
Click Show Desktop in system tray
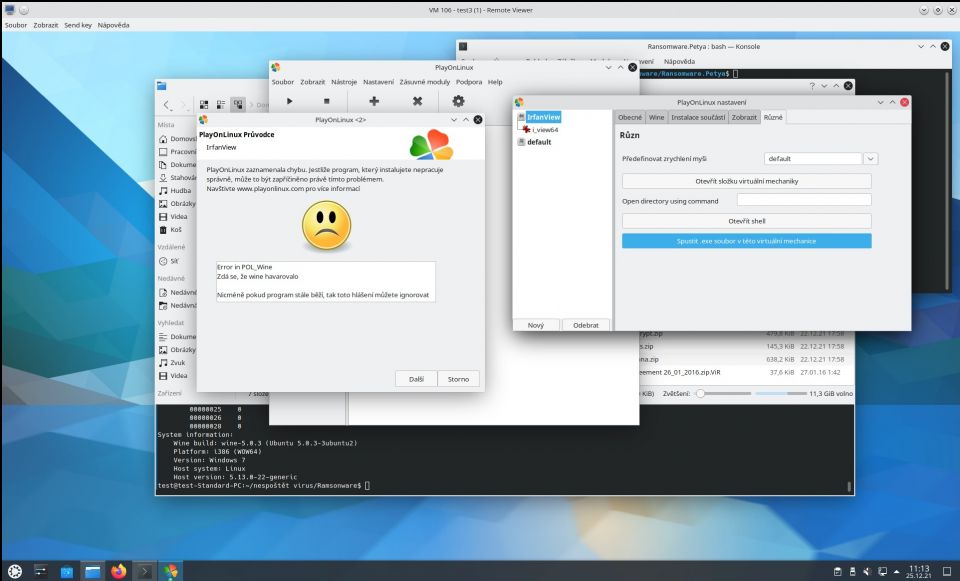(946, 572)
